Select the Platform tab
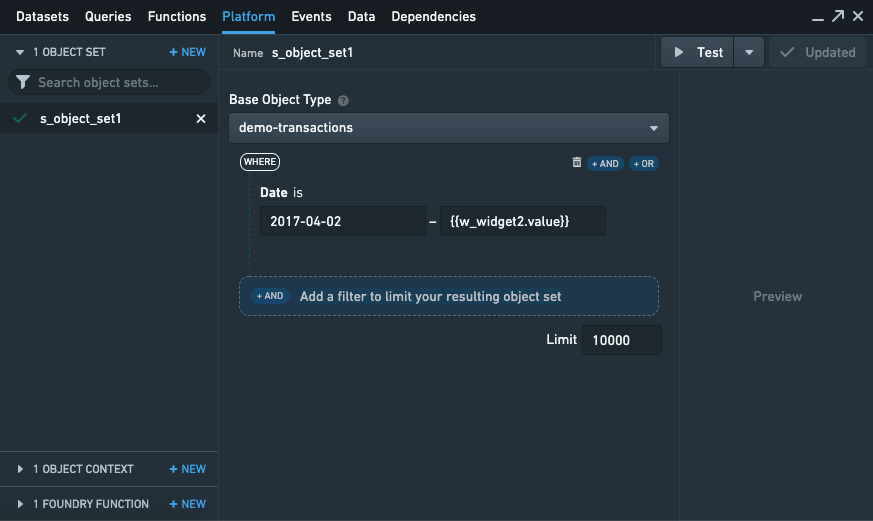 (x=248, y=17)
